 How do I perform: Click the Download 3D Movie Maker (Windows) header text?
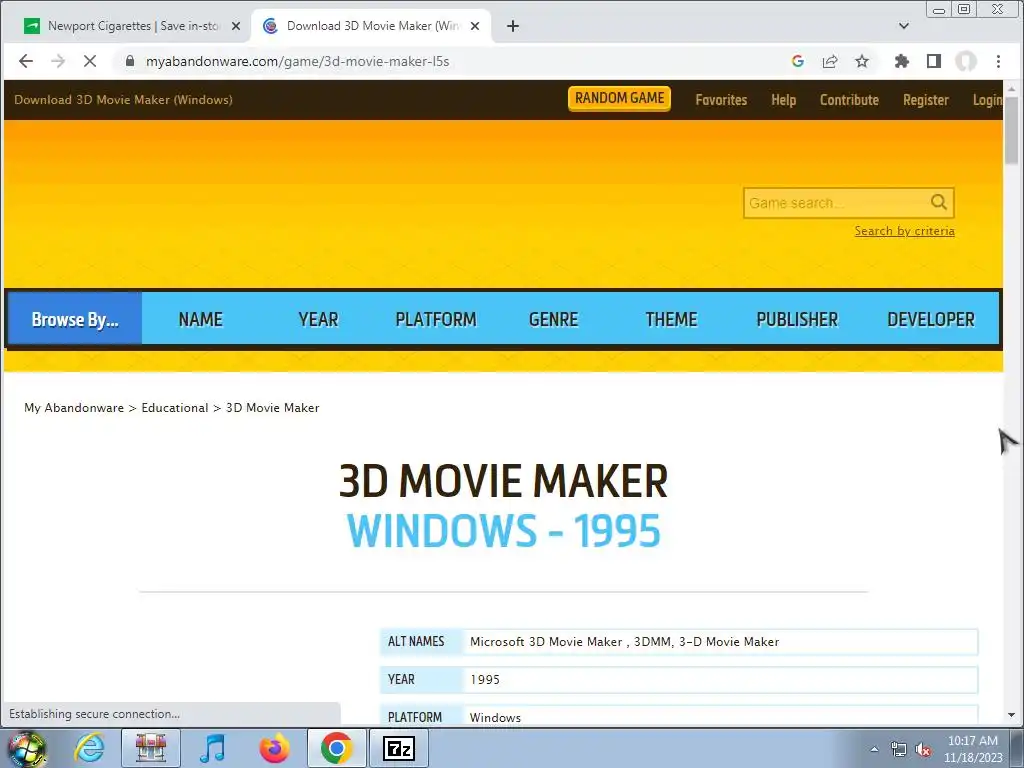tap(123, 100)
